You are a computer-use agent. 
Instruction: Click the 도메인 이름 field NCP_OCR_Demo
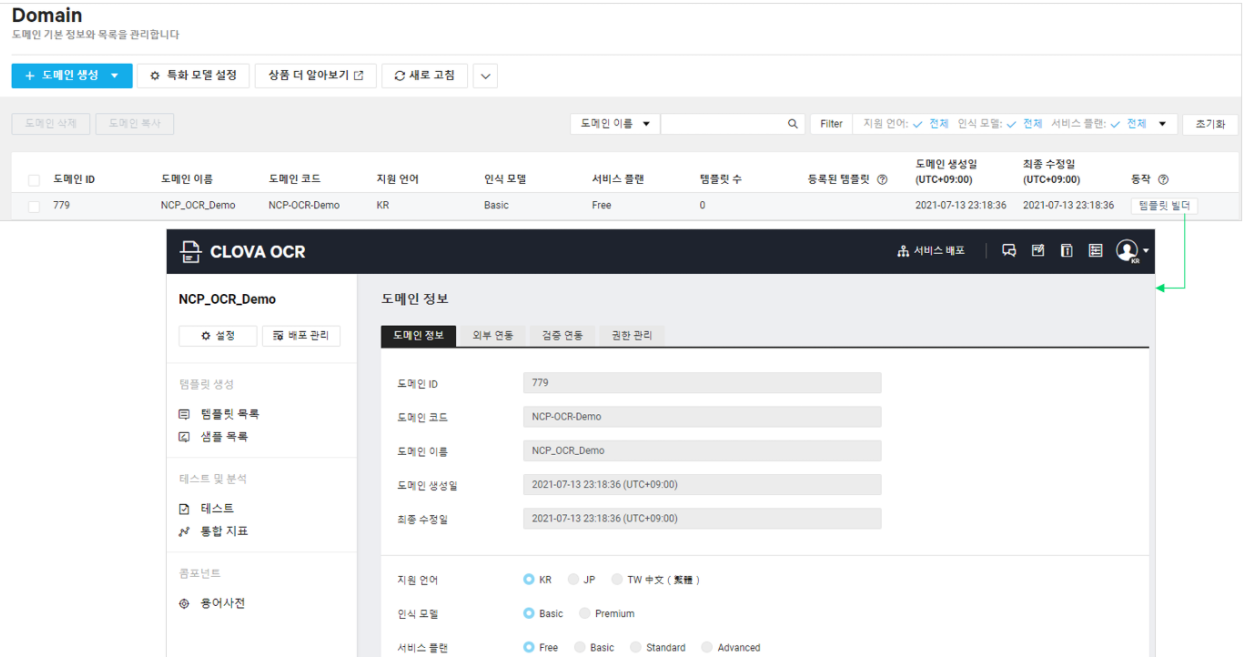(x=702, y=451)
